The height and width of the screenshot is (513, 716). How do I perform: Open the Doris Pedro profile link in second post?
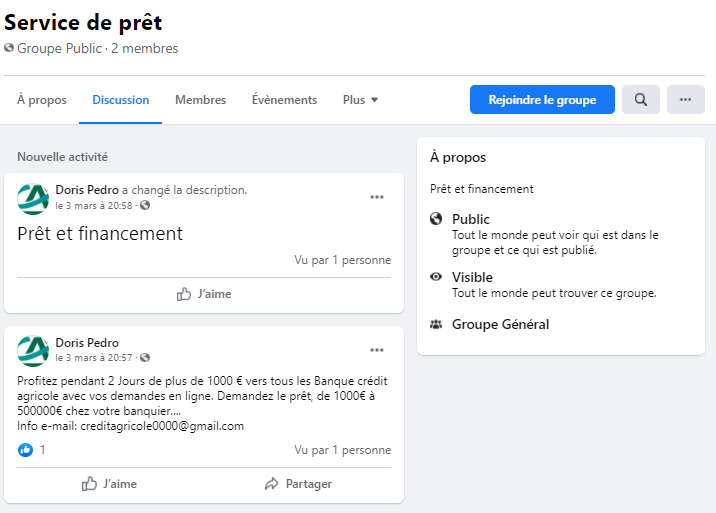coord(87,343)
